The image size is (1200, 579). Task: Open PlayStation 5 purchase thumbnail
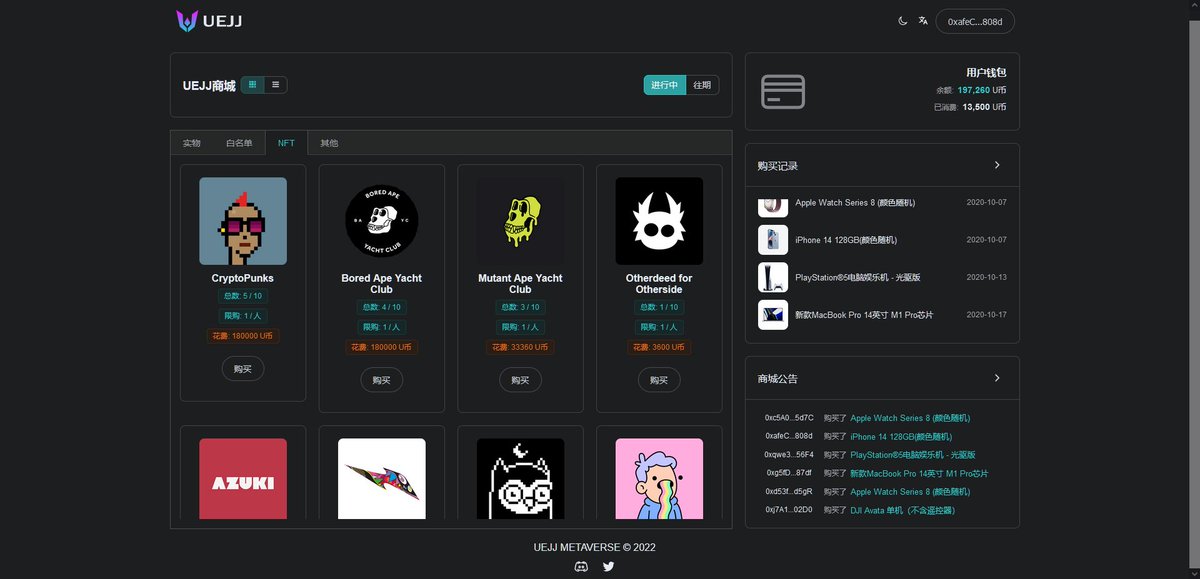click(x=773, y=277)
